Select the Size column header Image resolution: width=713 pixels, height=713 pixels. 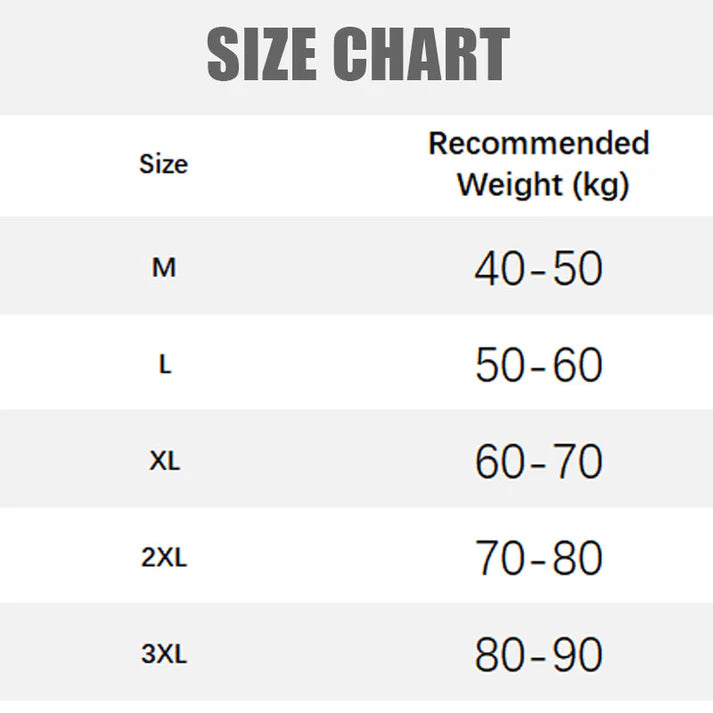tap(163, 164)
